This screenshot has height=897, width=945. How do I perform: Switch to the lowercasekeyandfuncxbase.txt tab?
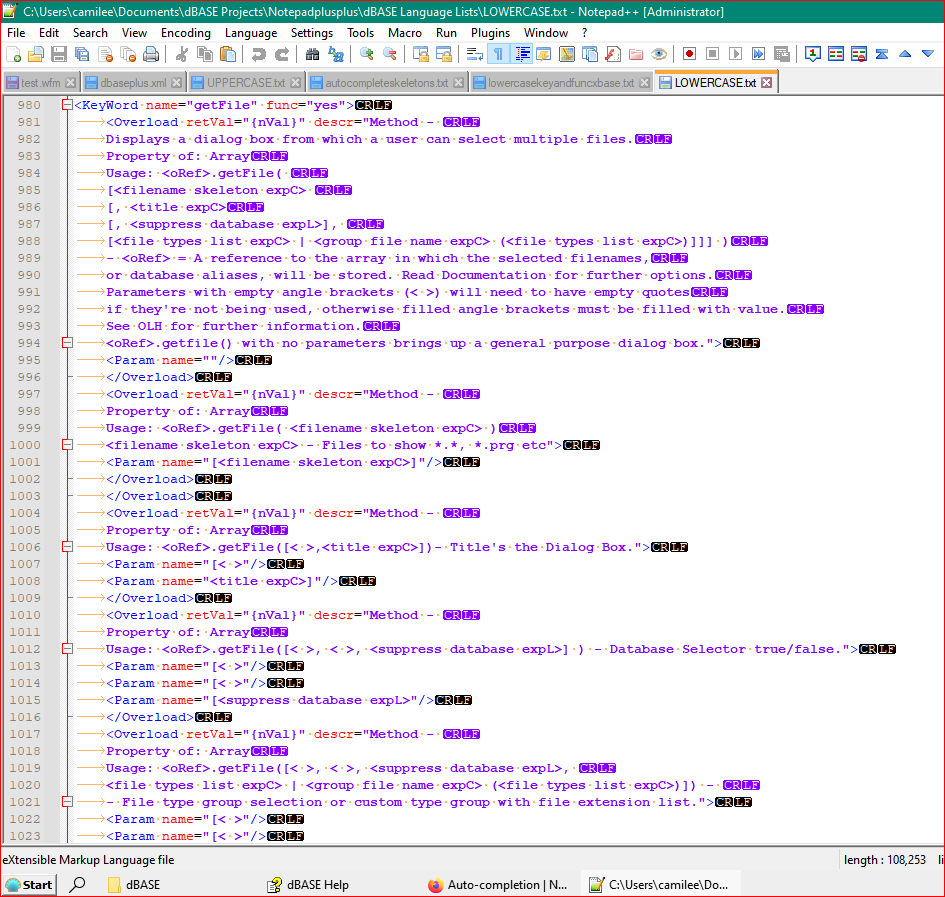coord(561,83)
